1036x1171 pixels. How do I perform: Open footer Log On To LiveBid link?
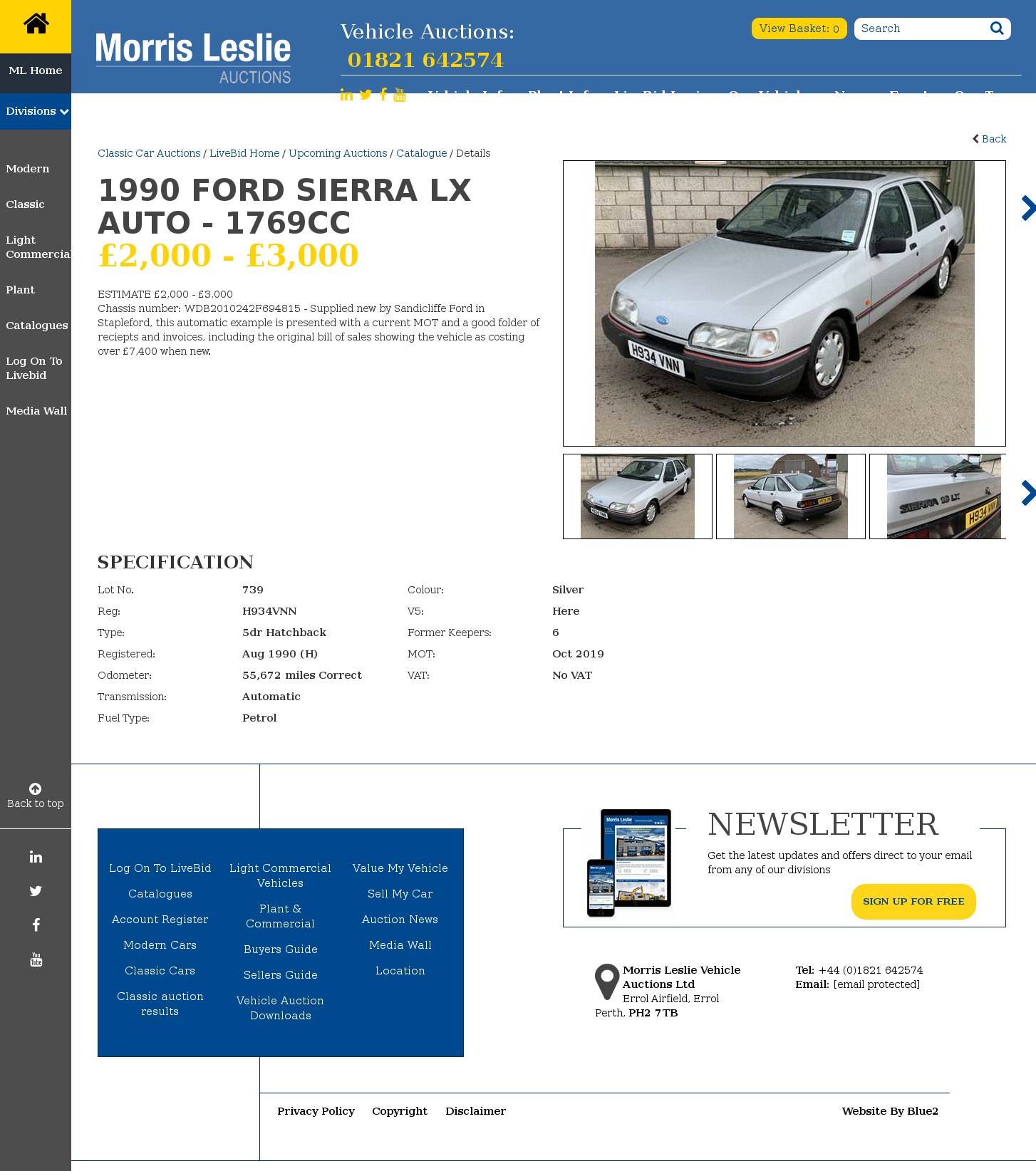pyautogui.click(x=160, y=868)
